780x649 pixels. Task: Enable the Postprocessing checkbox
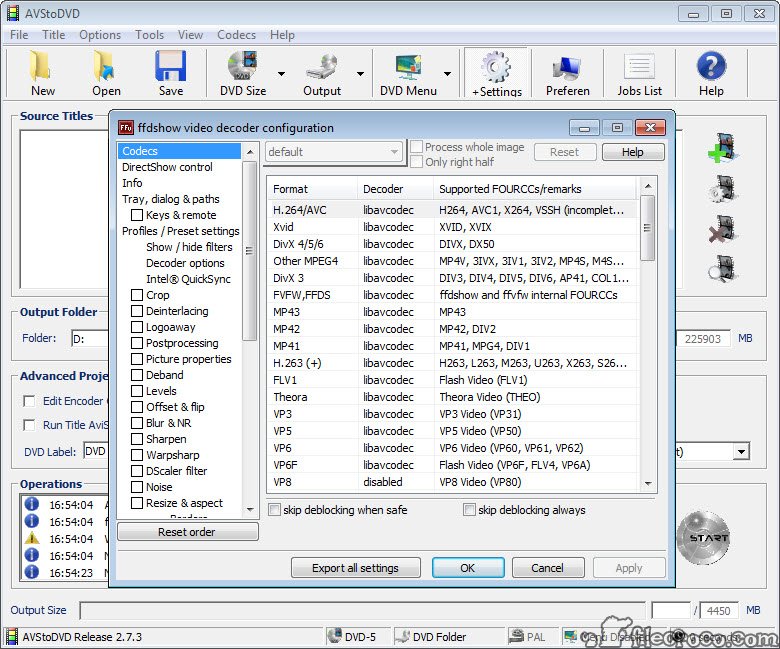137,343
